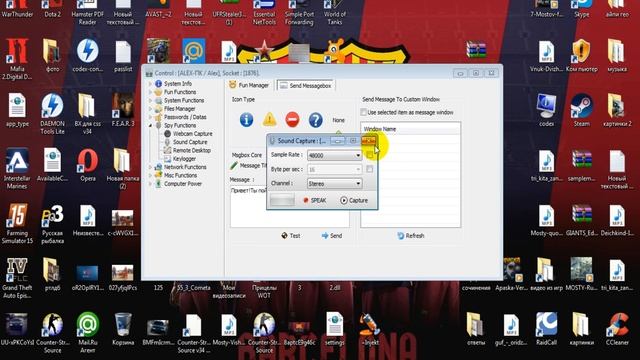Open the Grand Theft Auto desktop icon
The height and width of the screenshot is (360, 640).
[x=17, y=278]
